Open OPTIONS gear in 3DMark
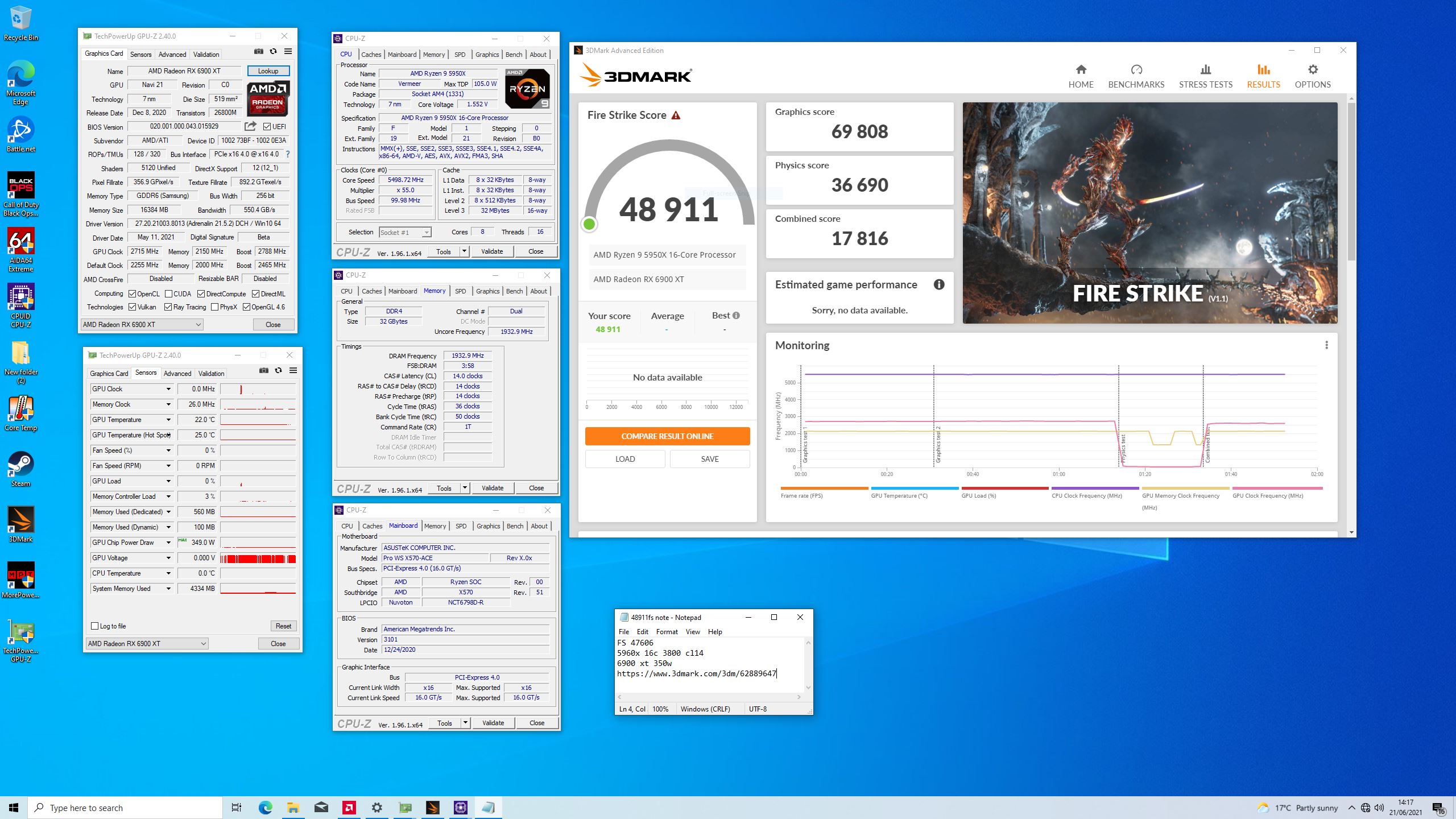 (x=1312, y=77)
